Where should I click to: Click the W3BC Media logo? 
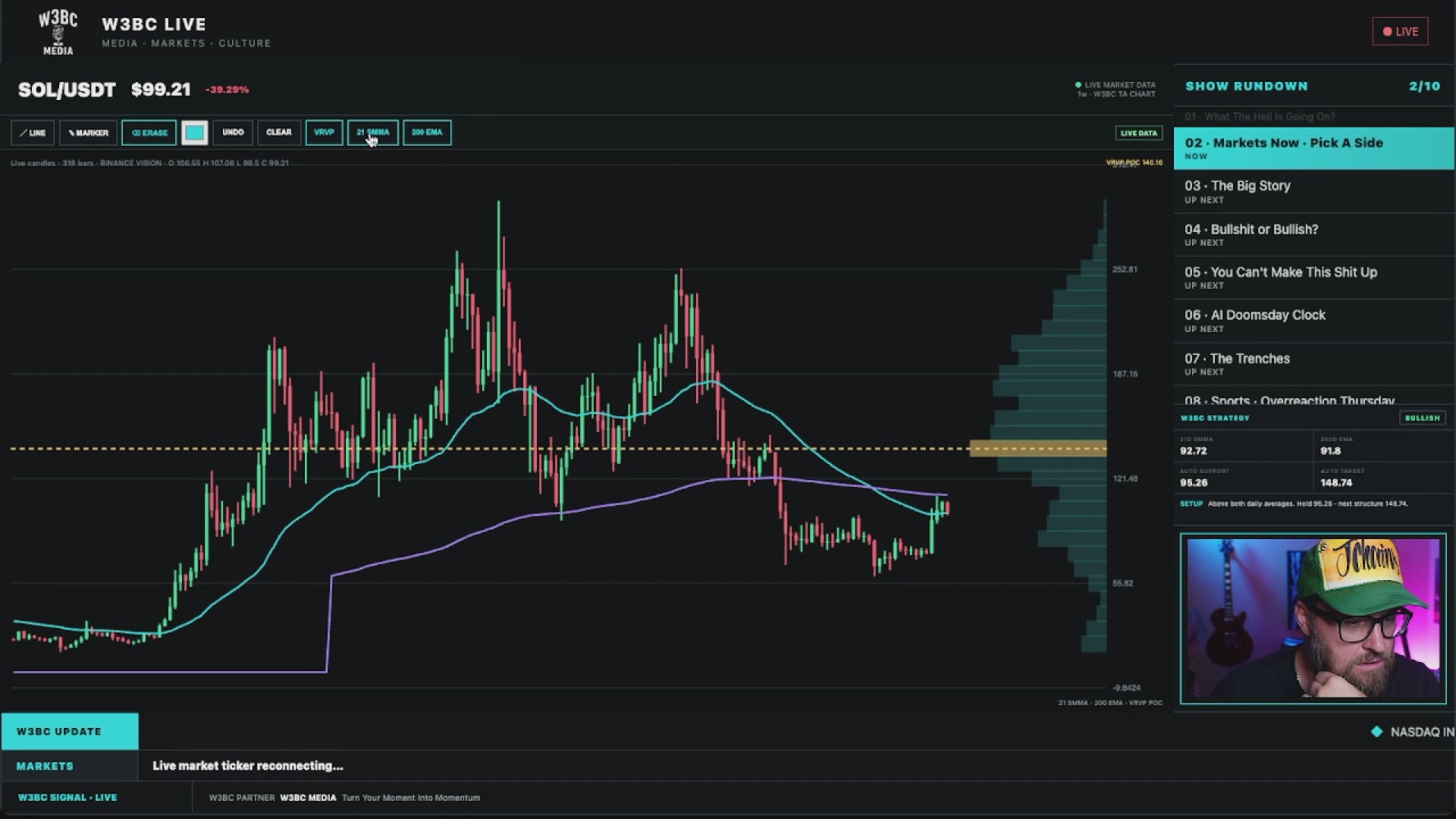point(58,33)
